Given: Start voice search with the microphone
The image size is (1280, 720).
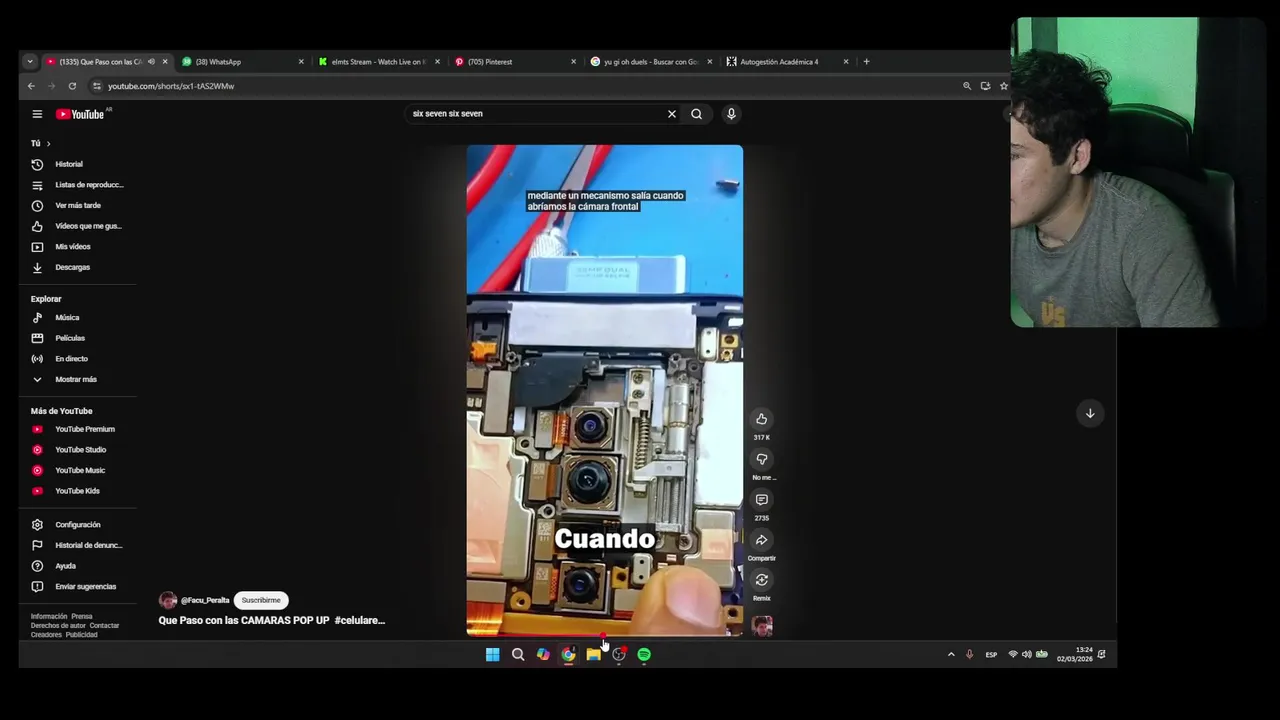Looking at the screenshot, I should [x=731, y=114].
